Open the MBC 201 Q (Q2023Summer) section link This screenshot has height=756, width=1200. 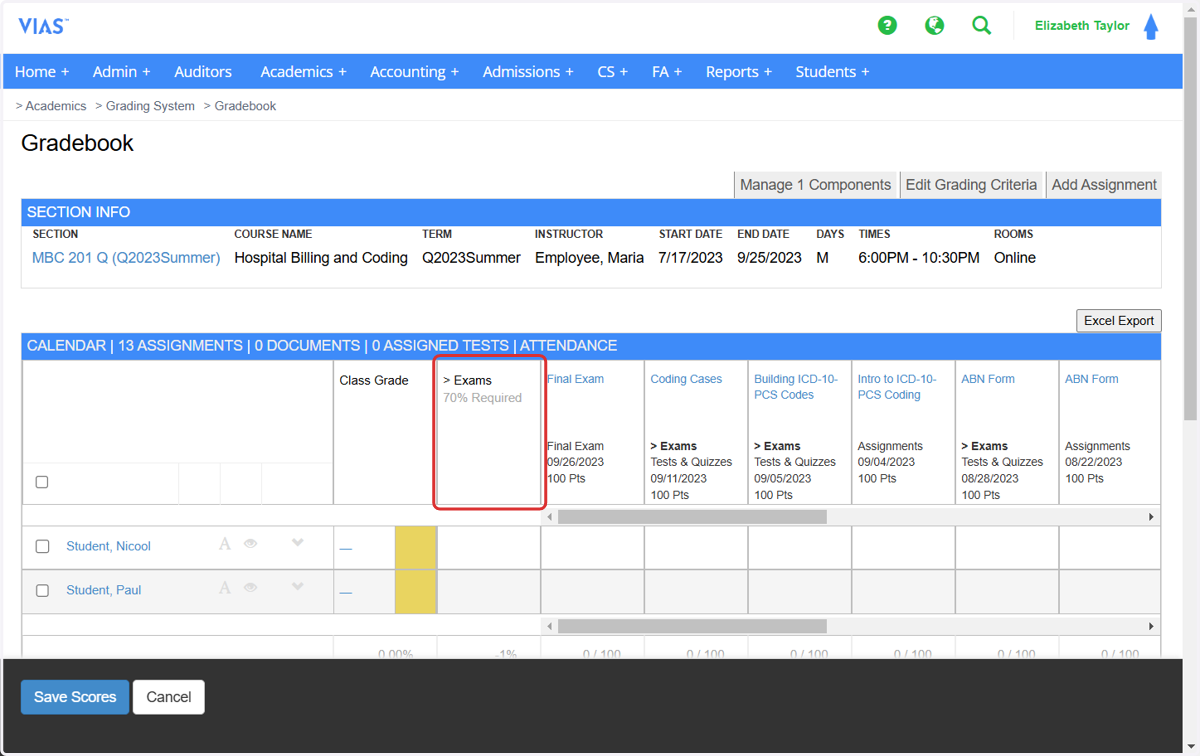point(126,258)
